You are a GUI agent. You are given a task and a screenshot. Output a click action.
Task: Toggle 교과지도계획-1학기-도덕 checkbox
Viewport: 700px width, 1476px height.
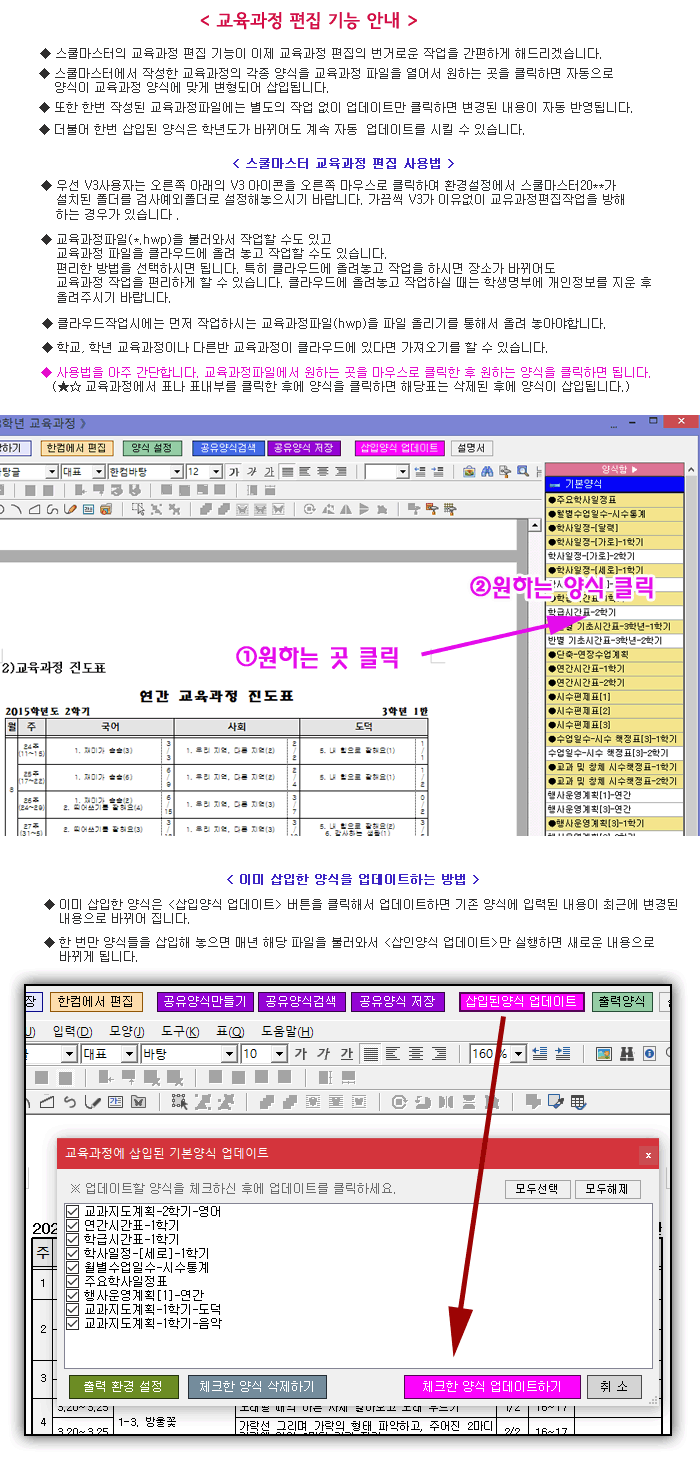[72, 1309]
